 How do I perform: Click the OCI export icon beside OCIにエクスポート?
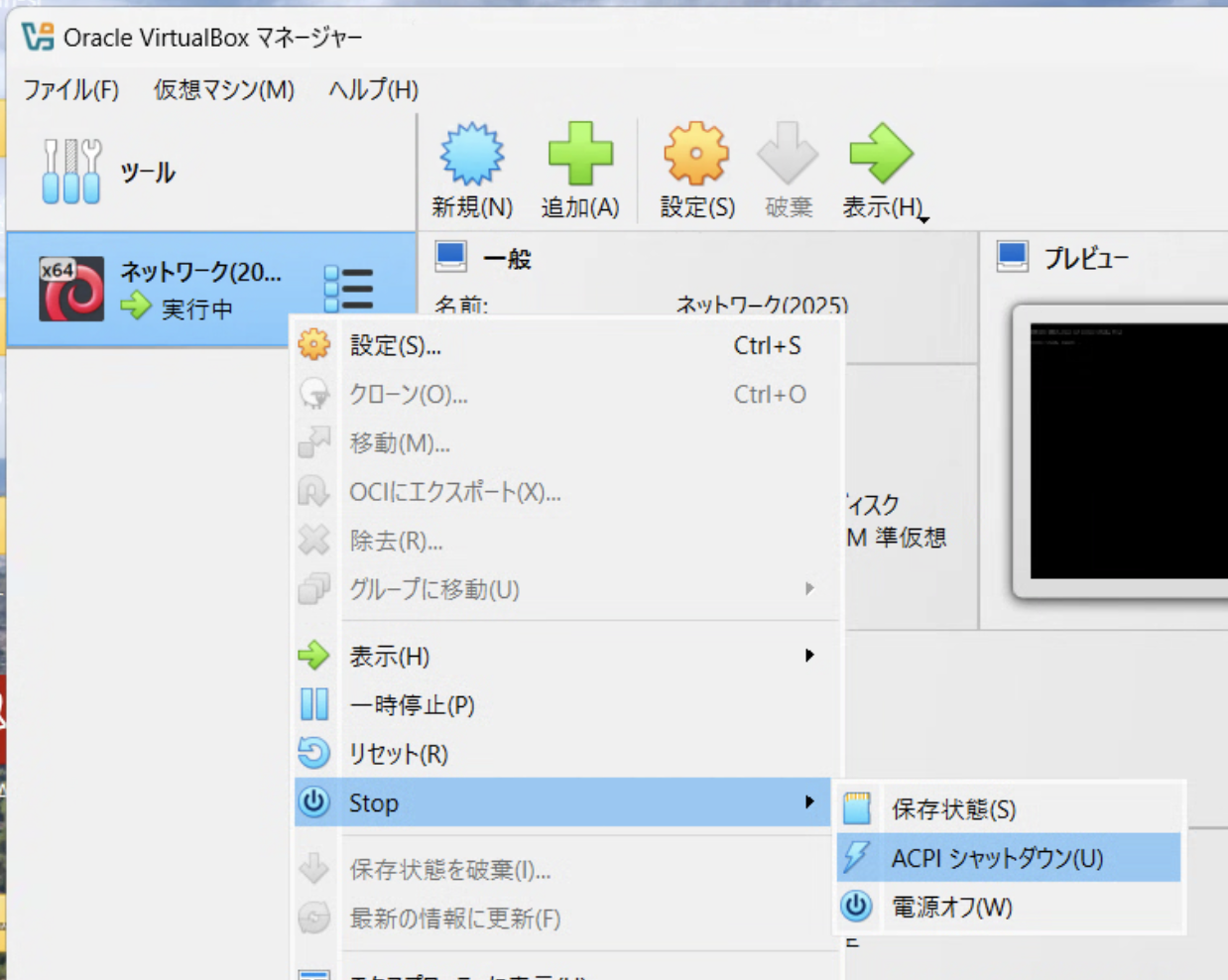314,491
